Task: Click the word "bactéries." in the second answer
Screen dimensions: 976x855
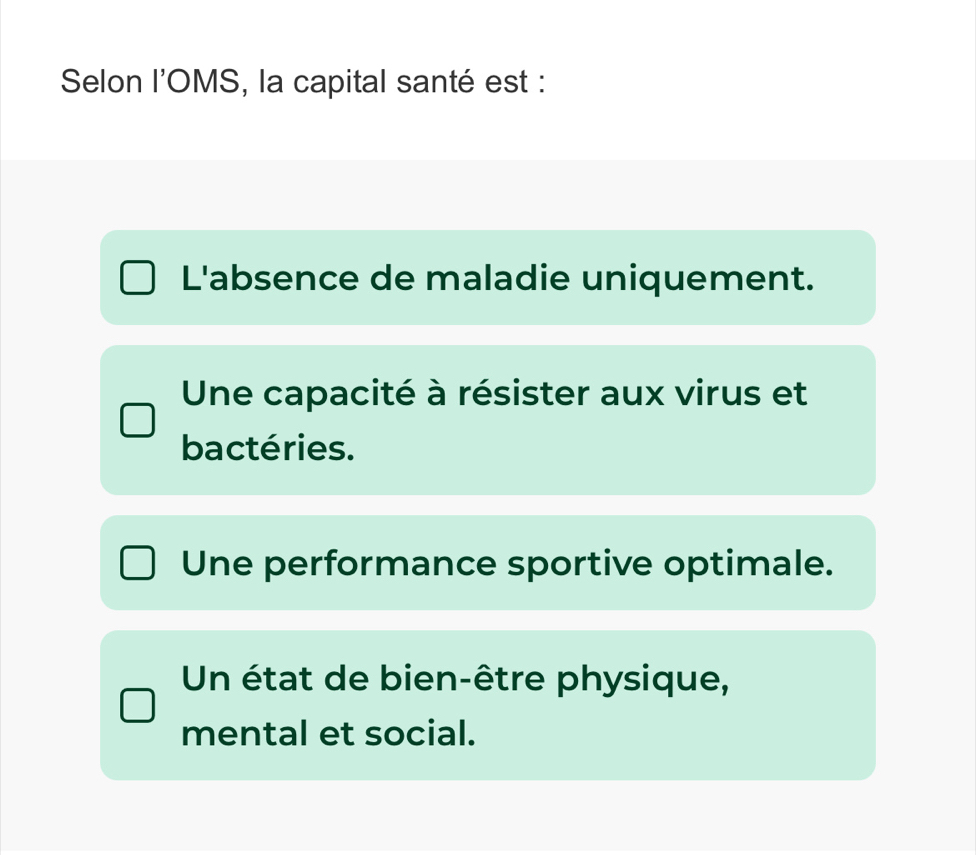Action: click(268, 449)
